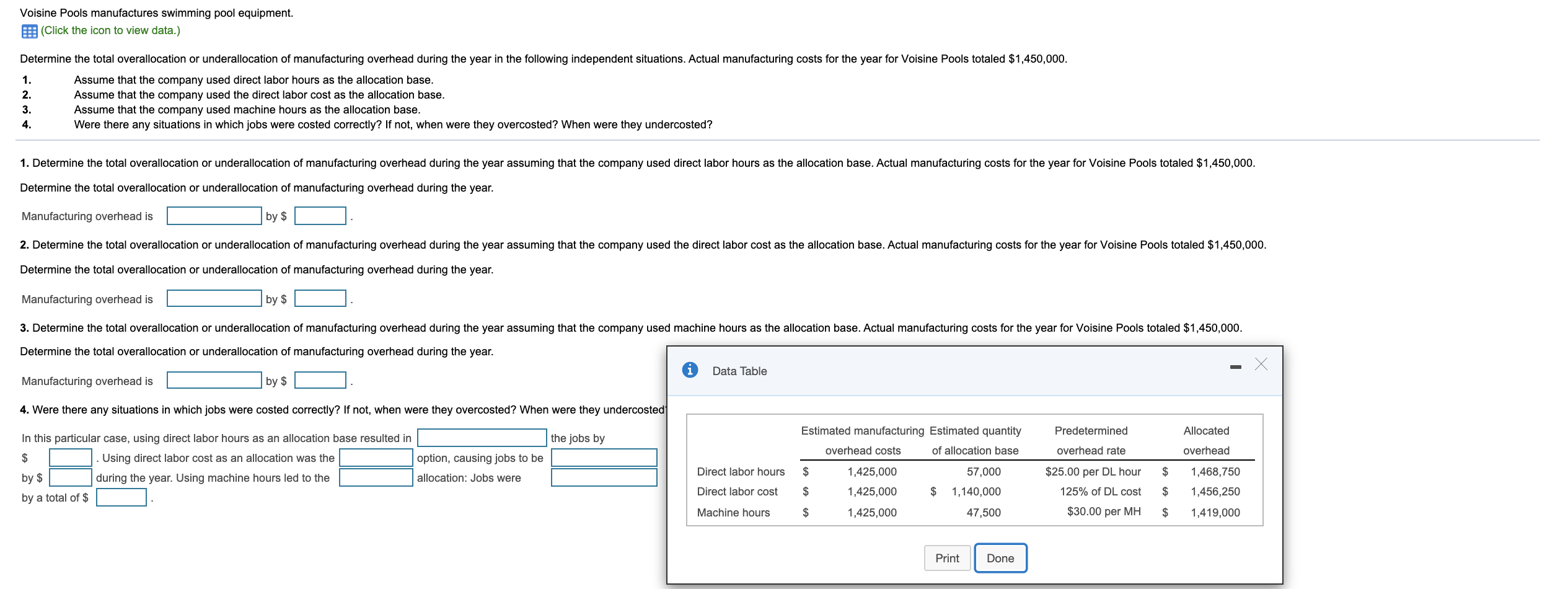
Task: Open the 'Click the icon to view data' link
Action: [110, 30]
